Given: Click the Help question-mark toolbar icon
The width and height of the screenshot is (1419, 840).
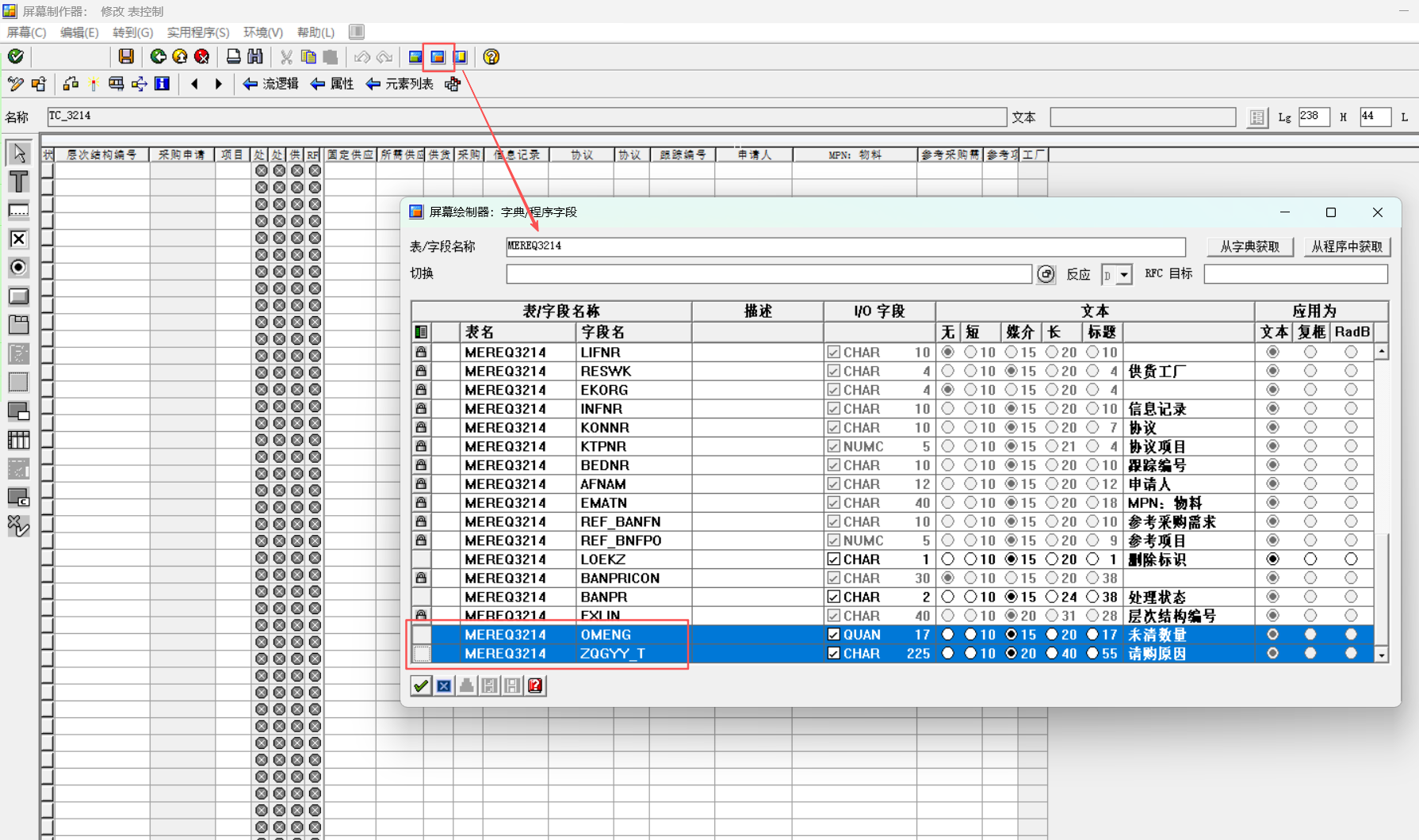Looking at the screenshot, I should [x=491, y=56].
